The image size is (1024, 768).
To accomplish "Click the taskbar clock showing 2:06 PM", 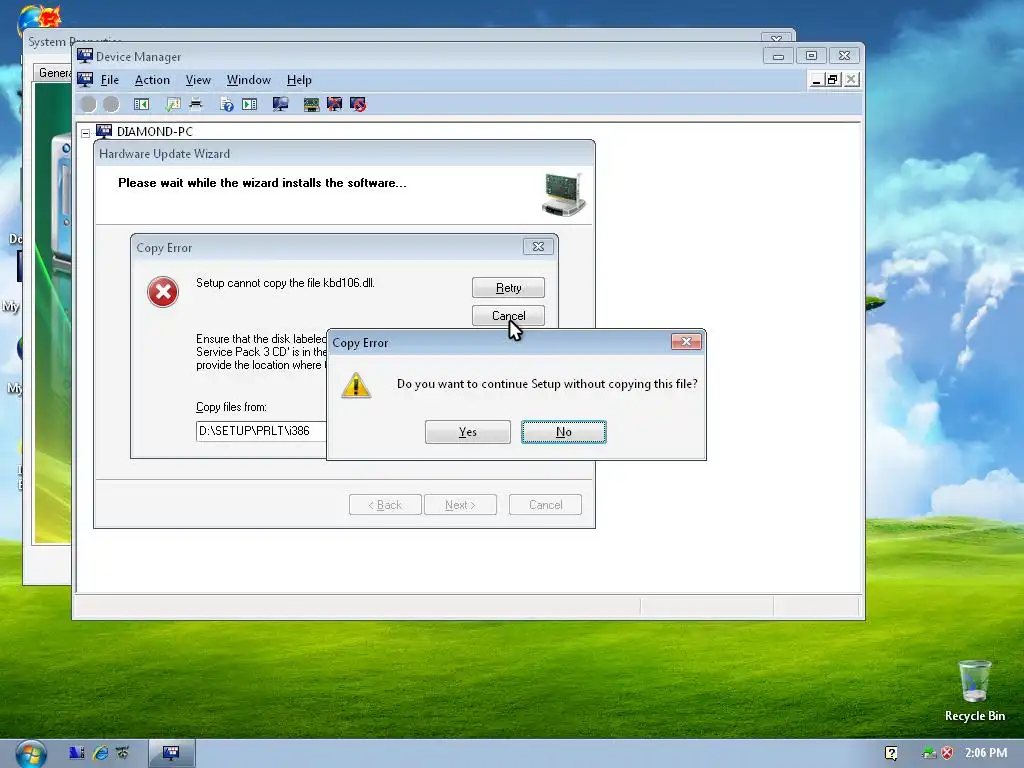I will (x=986, y=753).
